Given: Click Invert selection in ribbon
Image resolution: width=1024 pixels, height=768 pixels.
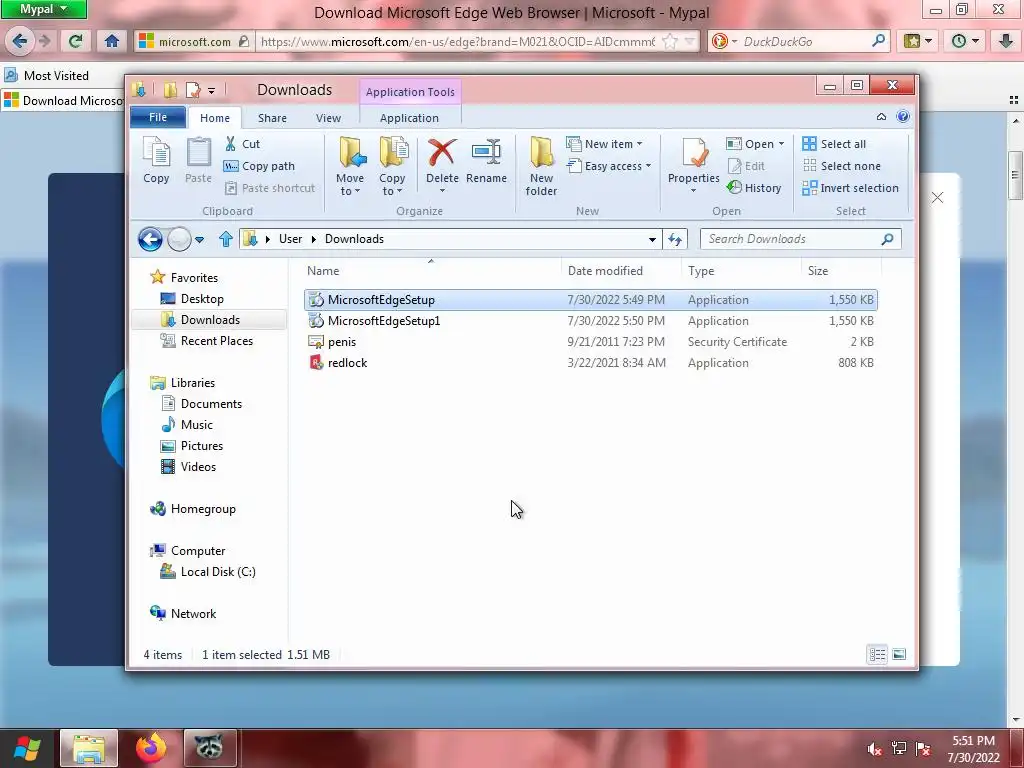Looking at the screenshot, I should (x=851, y=188).
